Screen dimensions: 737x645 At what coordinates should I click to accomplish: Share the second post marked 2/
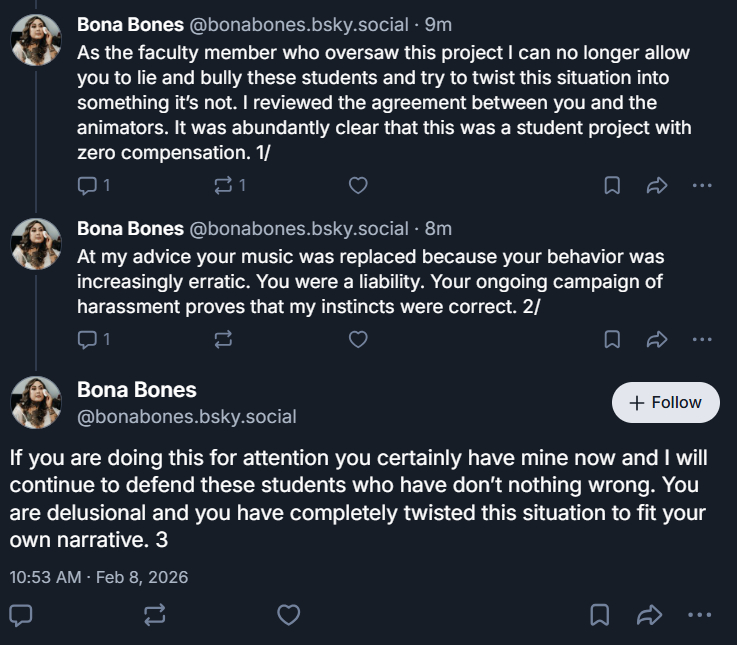657,339
